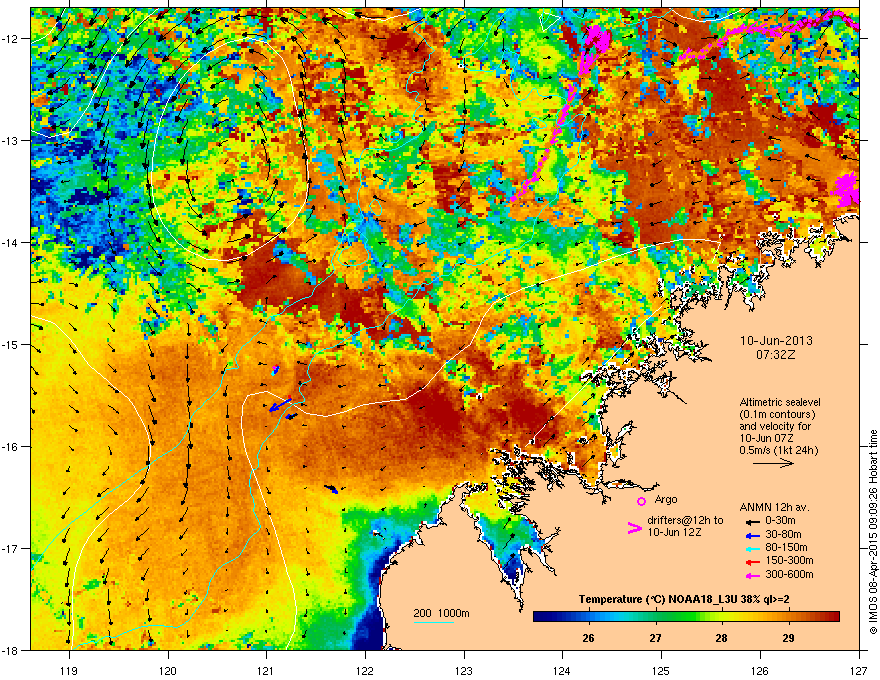880x680 pixels.
Task: Click the 150-300m depth label
Action: (x=789, y=560)
